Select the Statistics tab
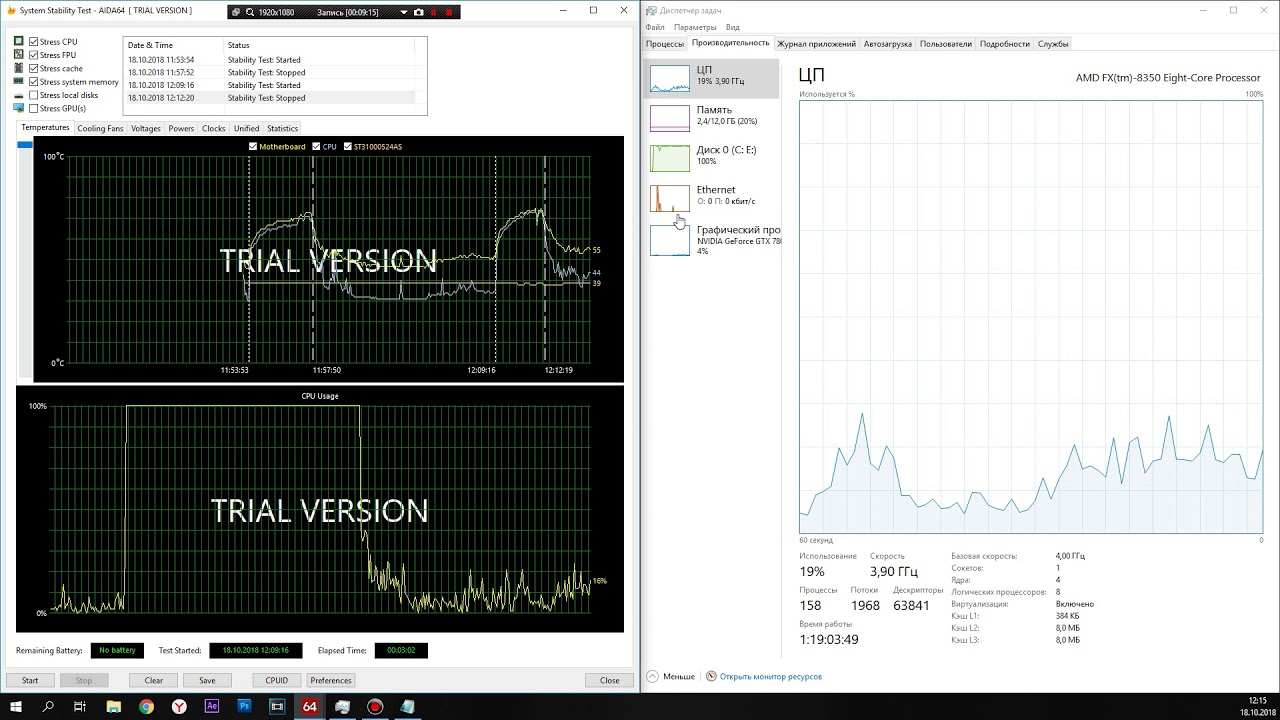 (282, 128)
